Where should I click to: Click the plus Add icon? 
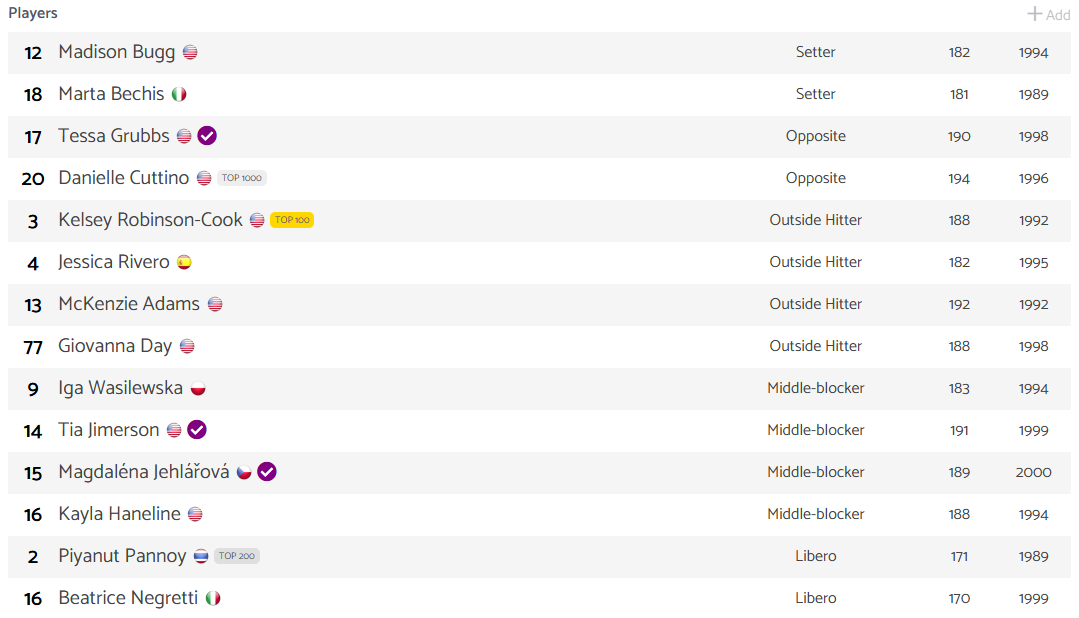[x=1034, y=14]
